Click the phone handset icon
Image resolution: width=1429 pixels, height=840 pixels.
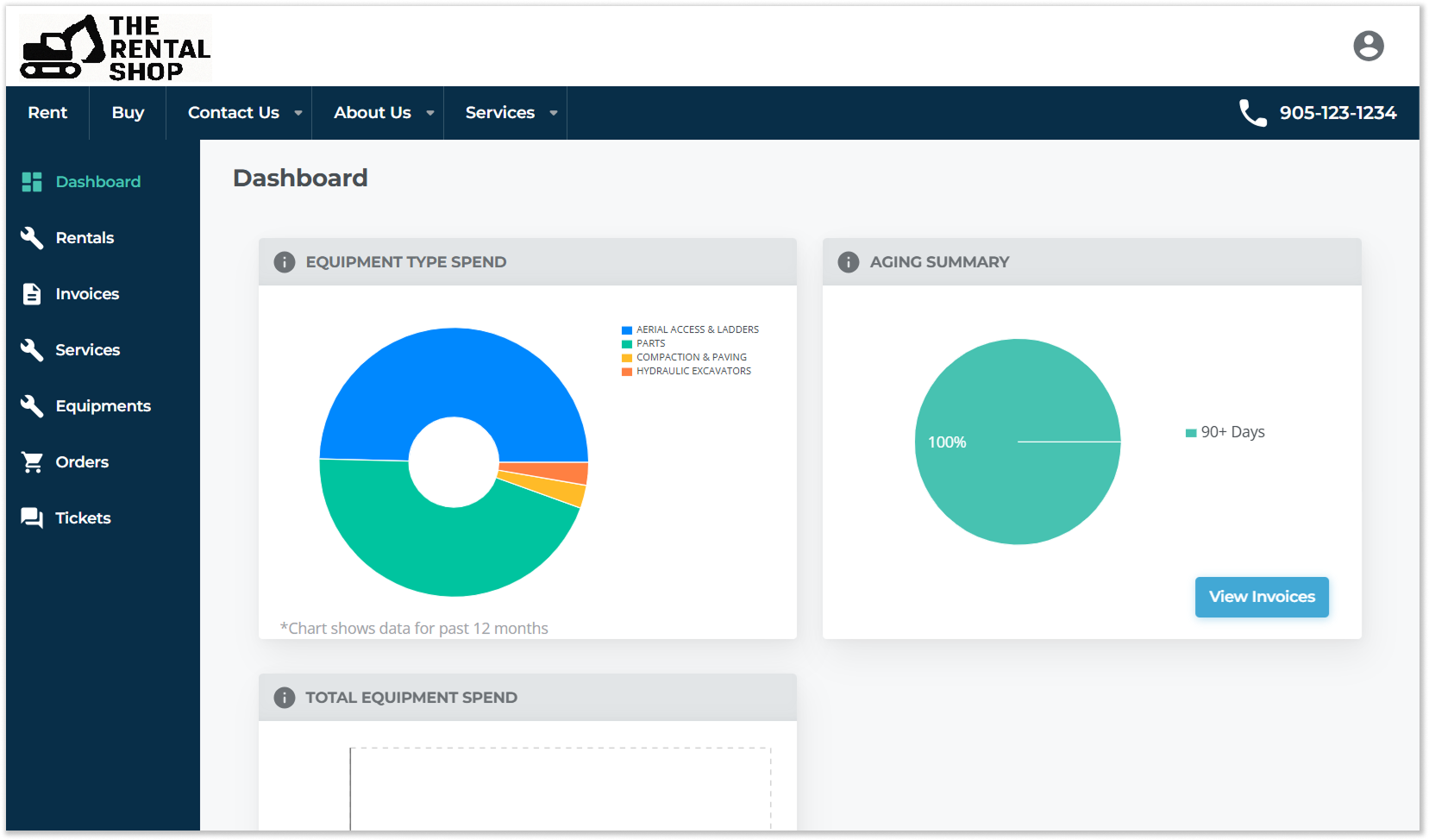coord(1252,113)
